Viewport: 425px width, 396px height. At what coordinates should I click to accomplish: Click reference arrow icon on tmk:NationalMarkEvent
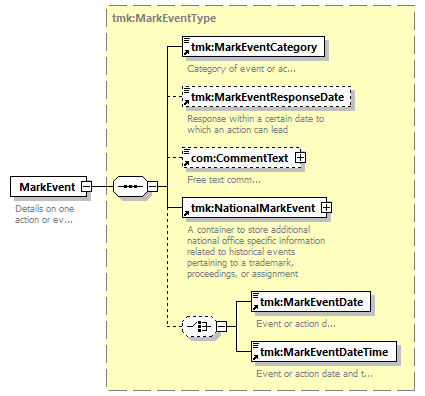pyautogui.click(x=186, y=213)
